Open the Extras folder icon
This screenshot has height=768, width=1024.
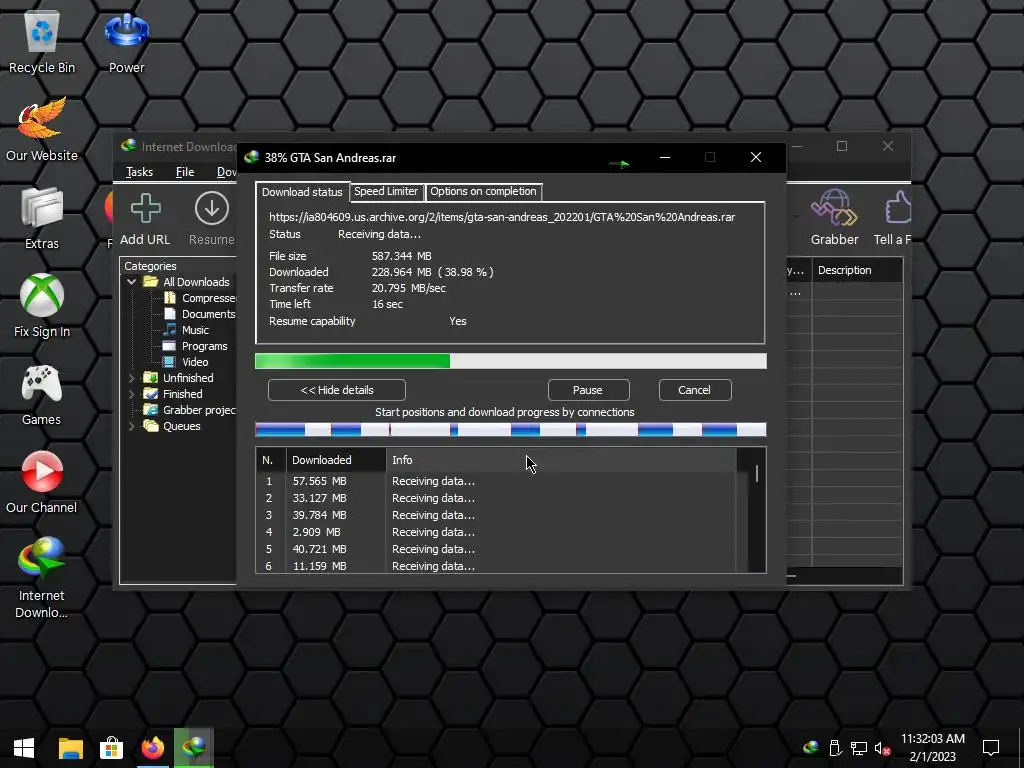(x=42, y=217)
